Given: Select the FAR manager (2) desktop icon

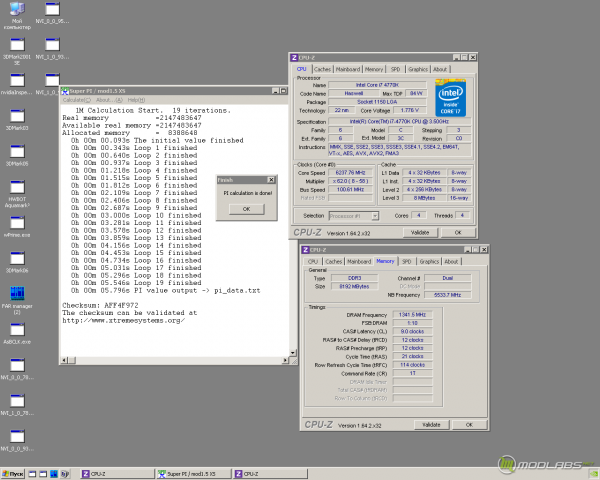Looking at the screenshot, I should 17,300.
